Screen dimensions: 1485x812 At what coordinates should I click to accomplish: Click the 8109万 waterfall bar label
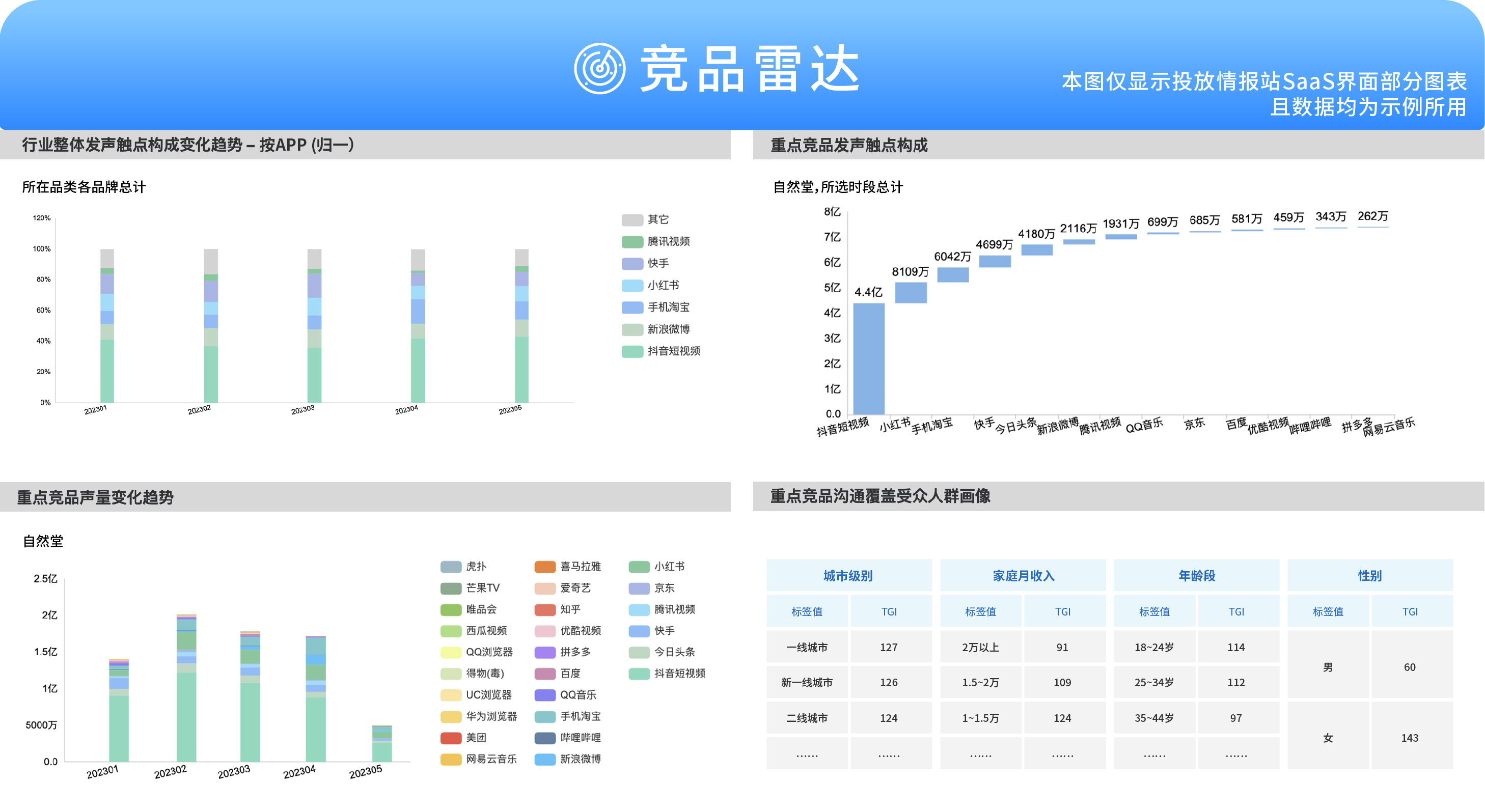[910, 271]
